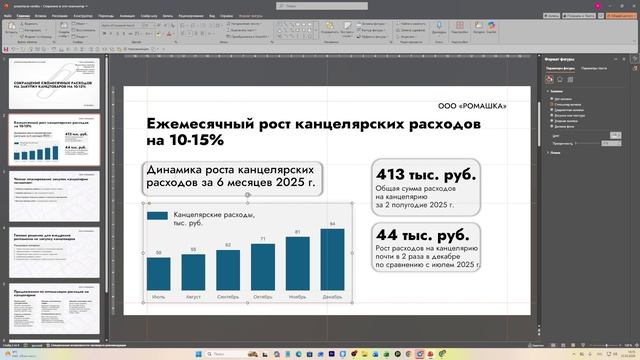The height and width of the screenshot is (360, 640).
Task: Click the Effects pentagon icon in Format pane
Action: click(x=560, y=79)
